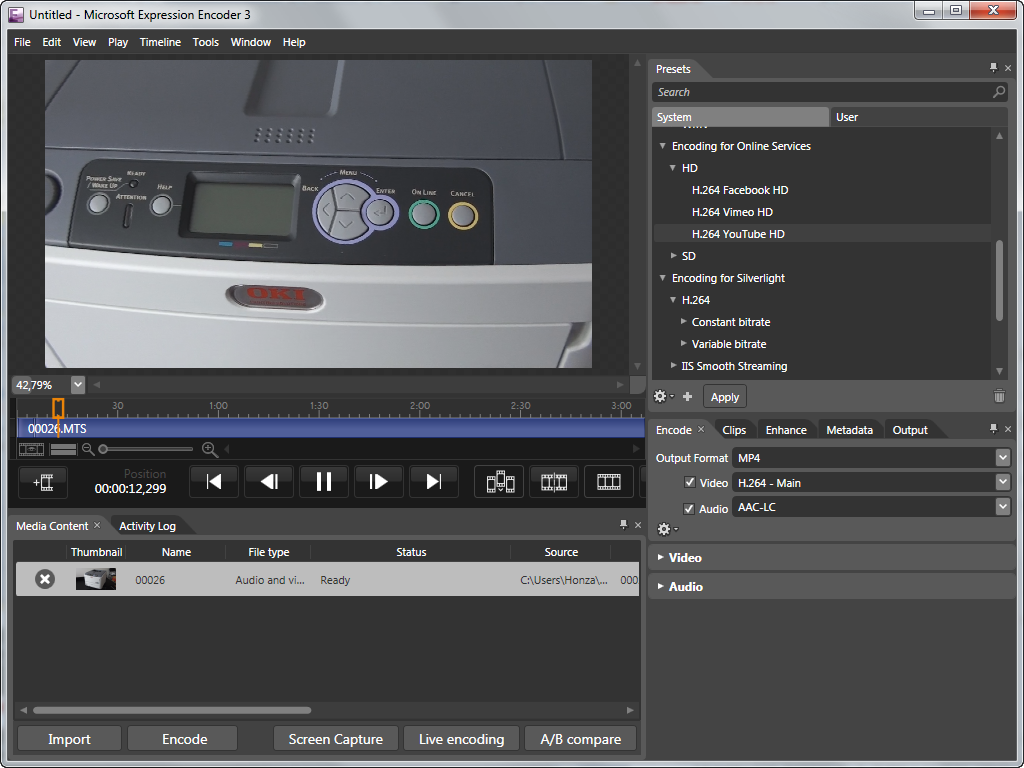Click the timeline track height icon
Screen dimensions: 1024x768
point(63,449)
